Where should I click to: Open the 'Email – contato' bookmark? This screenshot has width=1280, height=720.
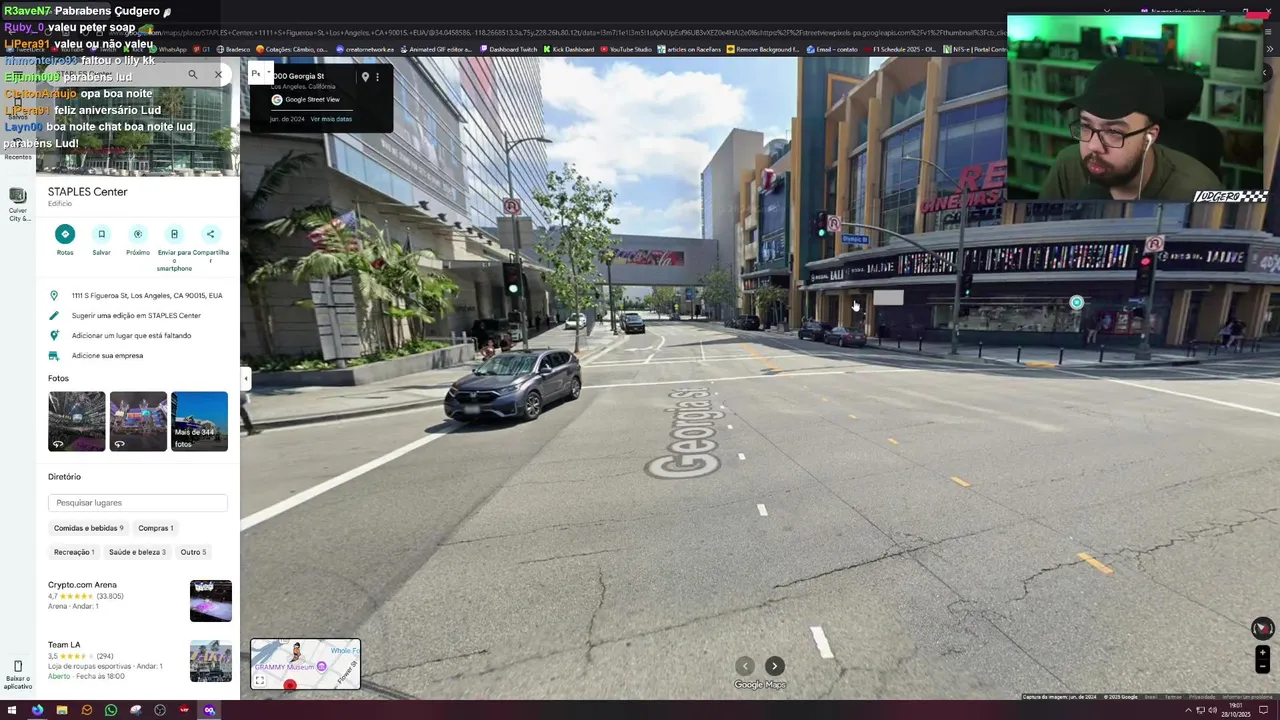point(832,49)
